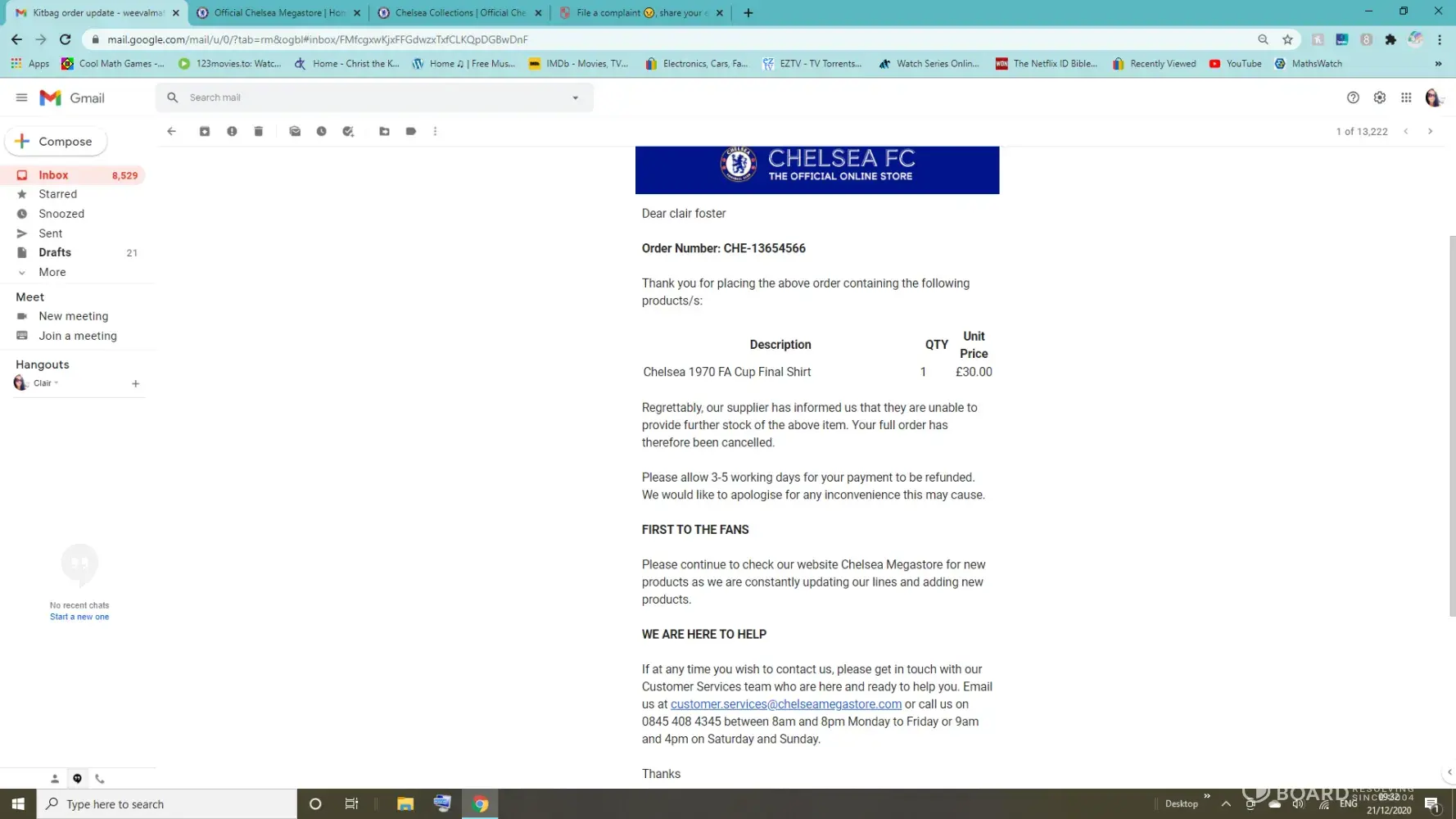Open Hangouts contacts tab
This screenshot has width=1456, height=819.
[x=55, y=779]
